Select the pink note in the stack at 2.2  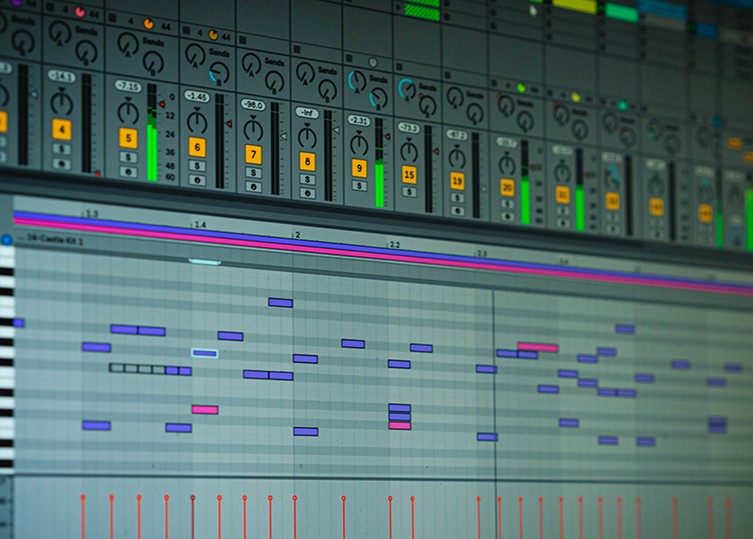pyautogui.click(x=400, y=426)
